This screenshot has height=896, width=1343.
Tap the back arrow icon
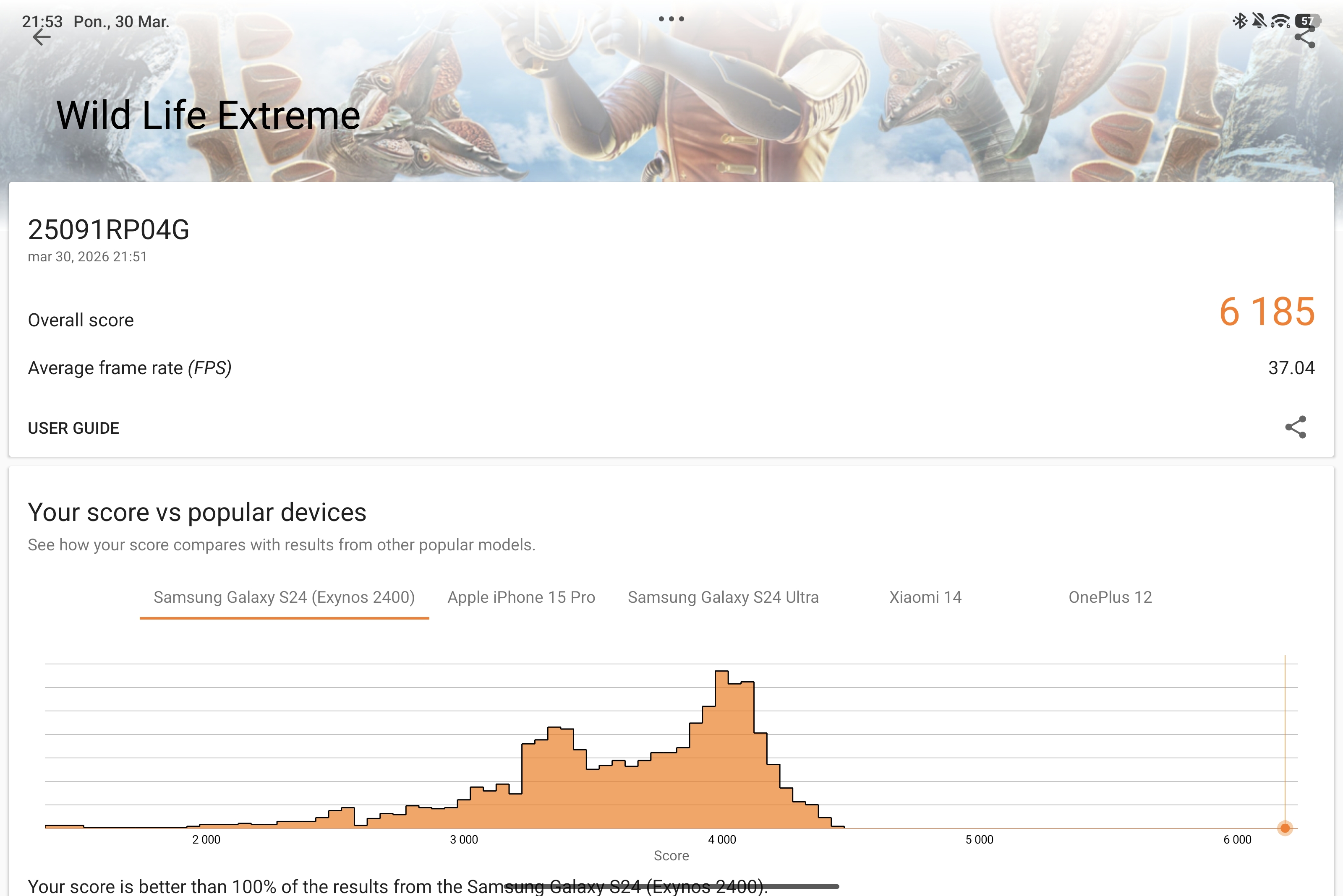coord(41,38)
